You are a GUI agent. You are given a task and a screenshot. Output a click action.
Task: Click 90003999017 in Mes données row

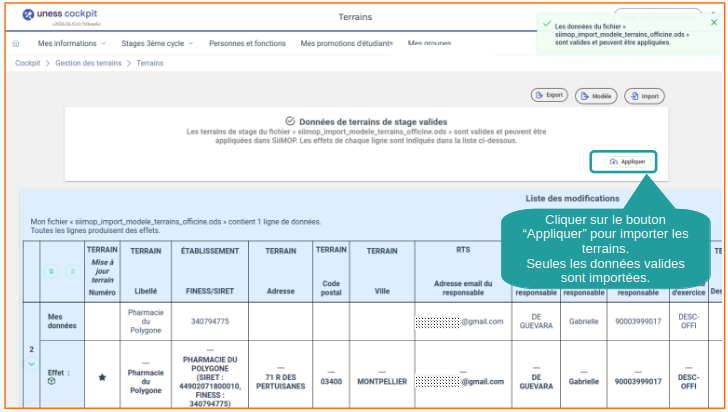(638, 321)
